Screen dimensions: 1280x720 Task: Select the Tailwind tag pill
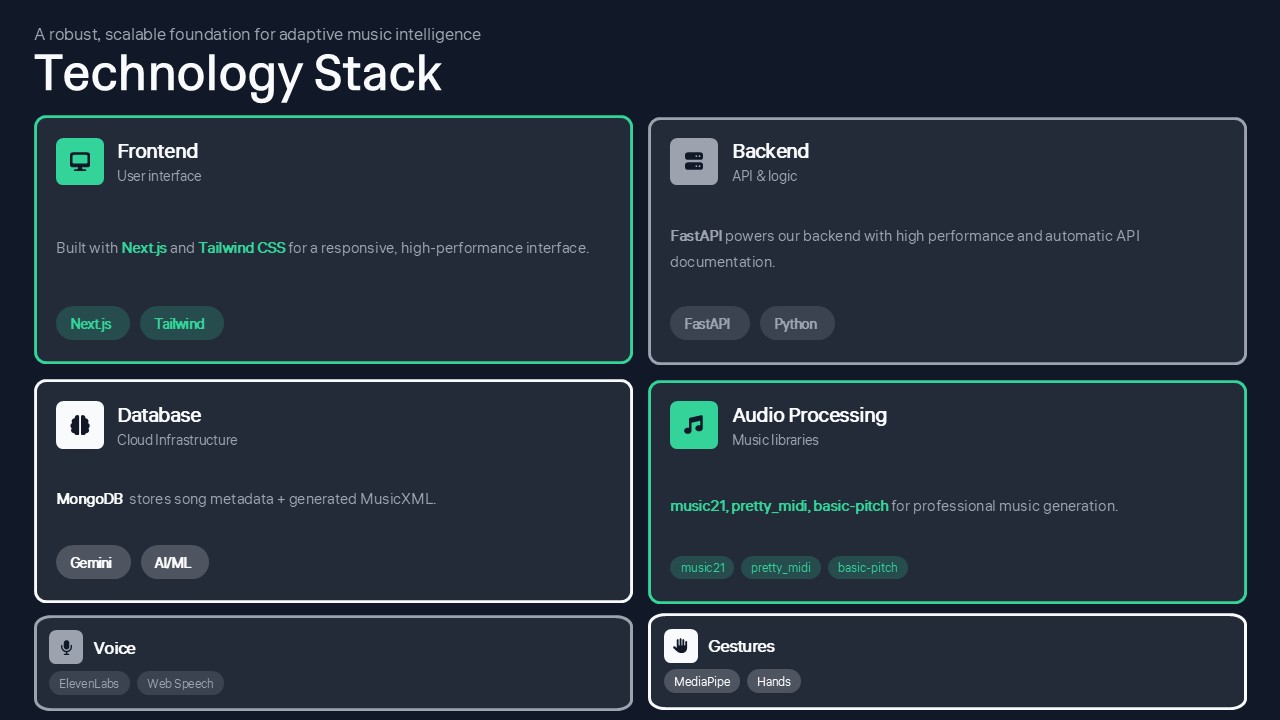[x=182, y=323]
